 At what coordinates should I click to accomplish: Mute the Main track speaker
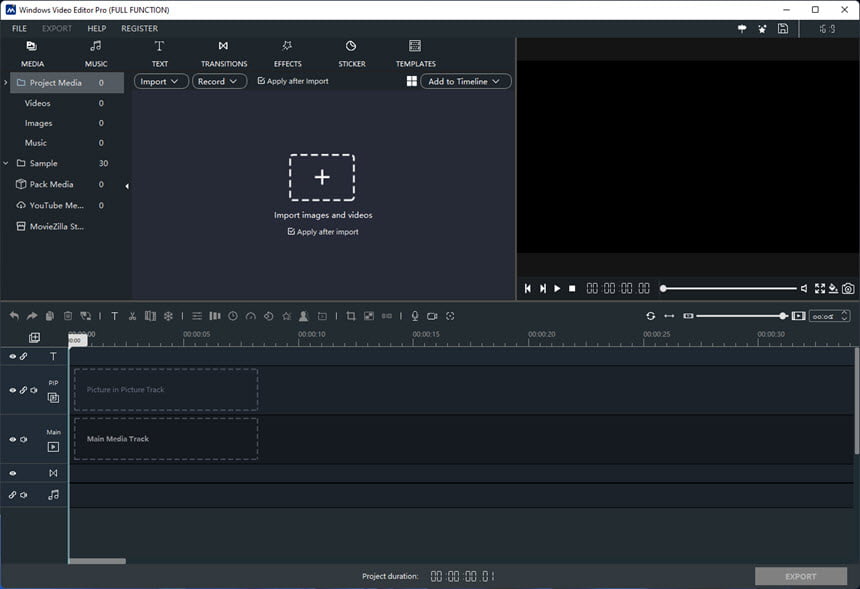[x=24, y=439]
